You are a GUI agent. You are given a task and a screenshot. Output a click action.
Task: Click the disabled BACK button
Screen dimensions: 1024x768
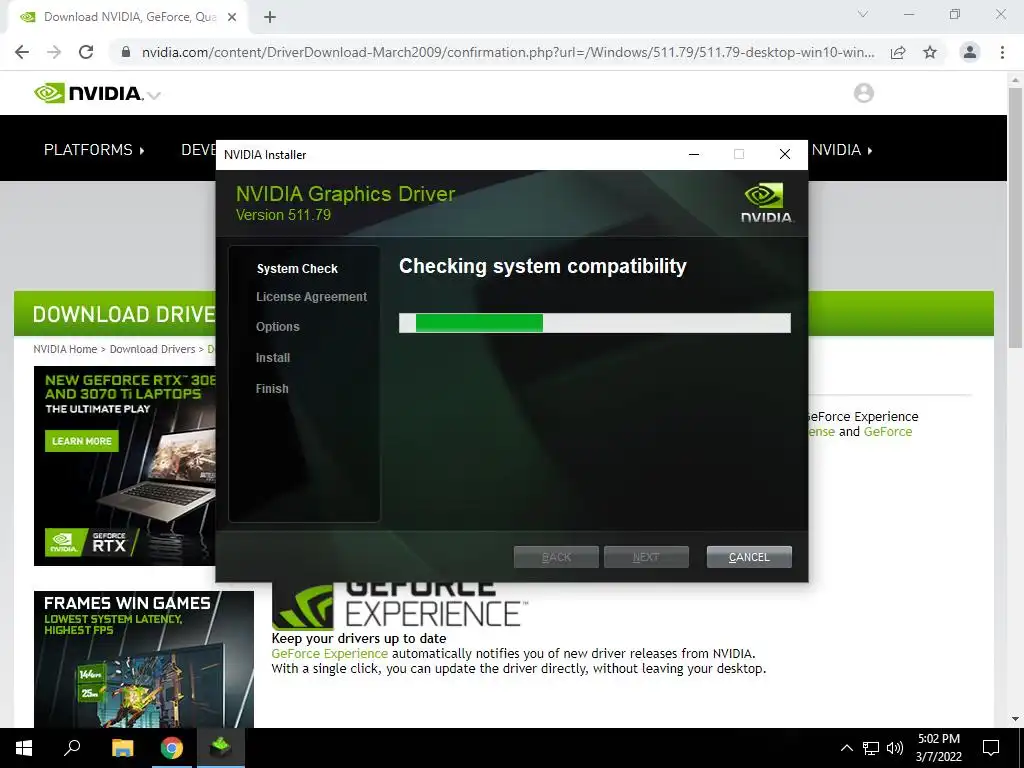[x=556, y=557]
